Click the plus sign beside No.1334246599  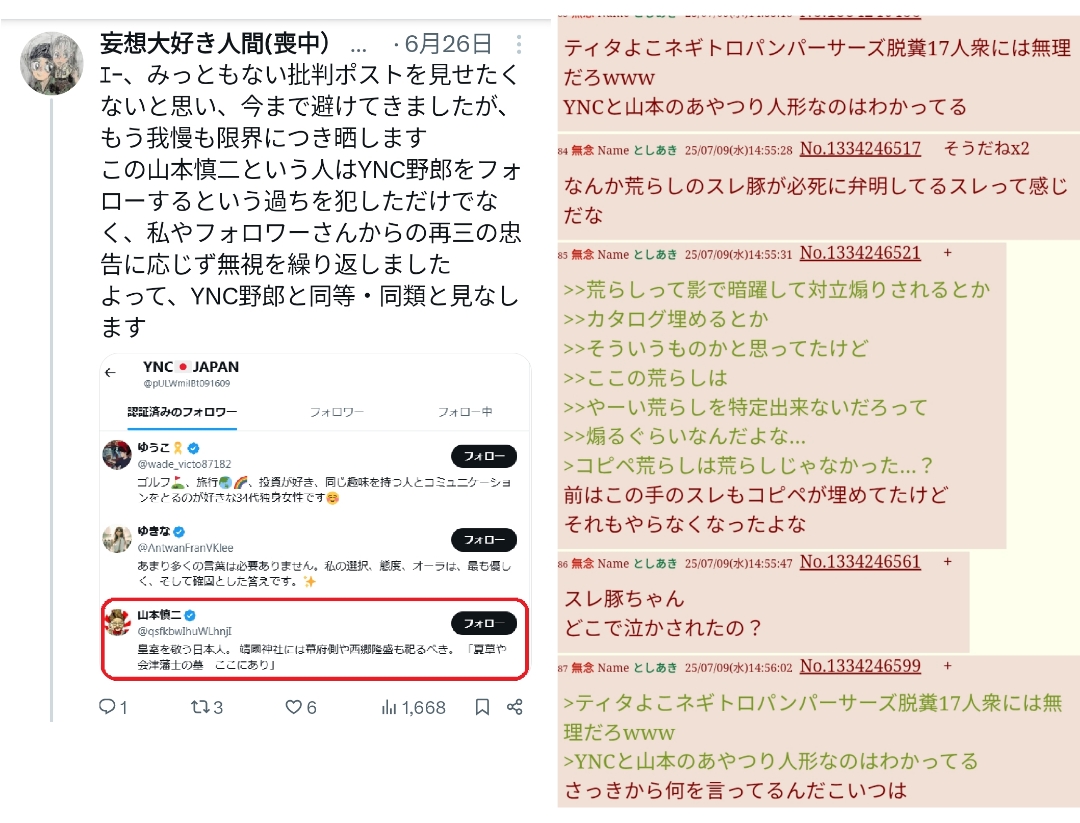click(x=948, y=666)
